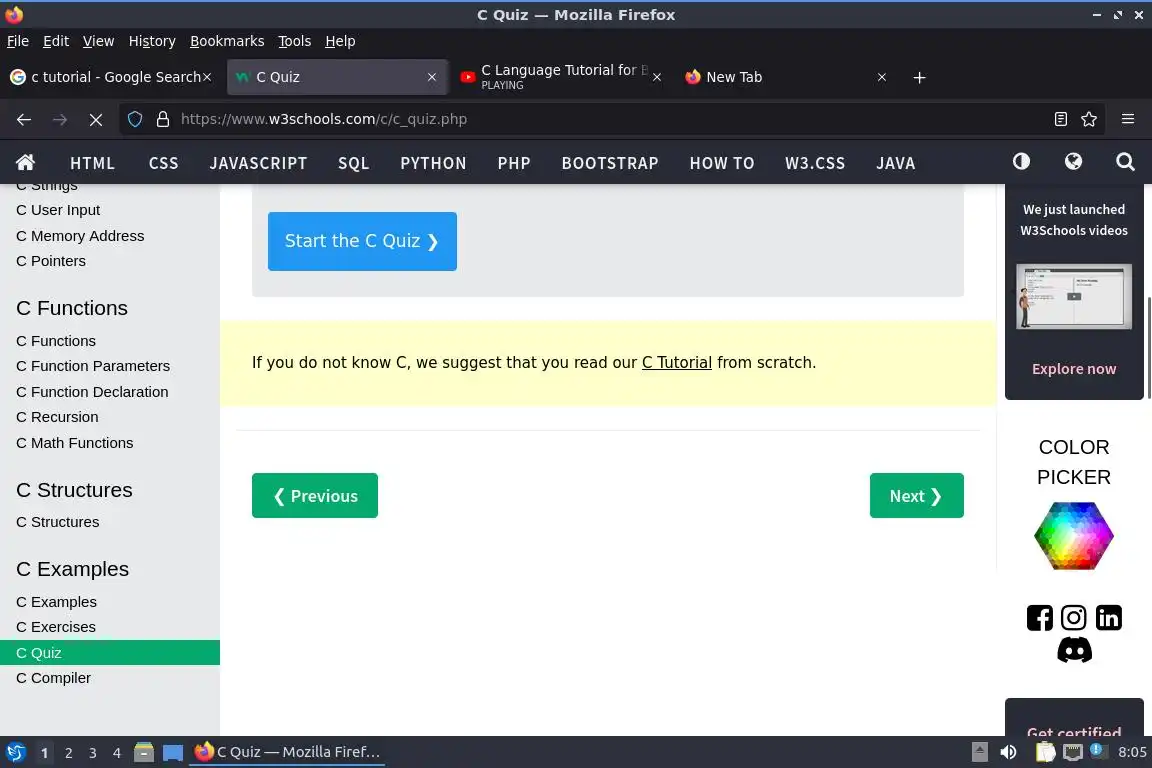Viewport: 1152px width, 768px height.
Task: Open the taskbar file manager icon
Action: (144, 753)
